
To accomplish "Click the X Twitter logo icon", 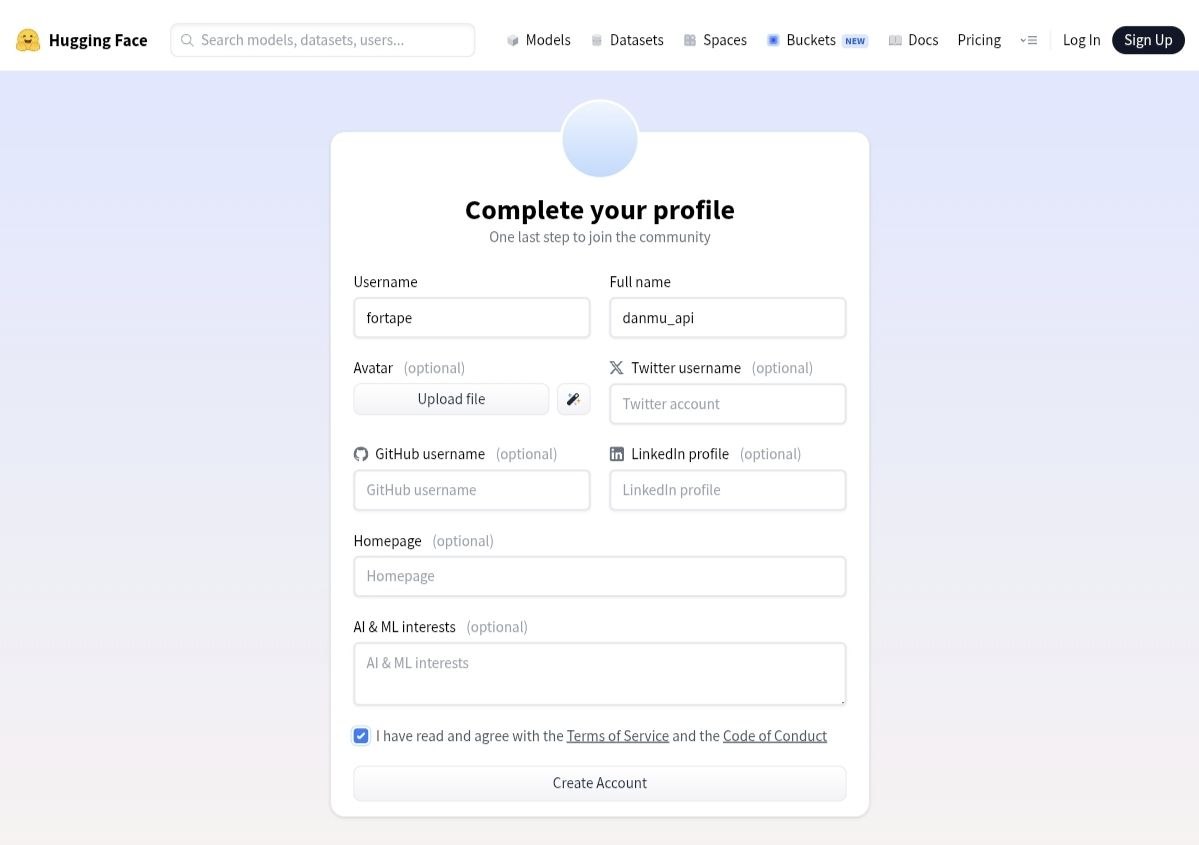I will (x=616, y=368).
